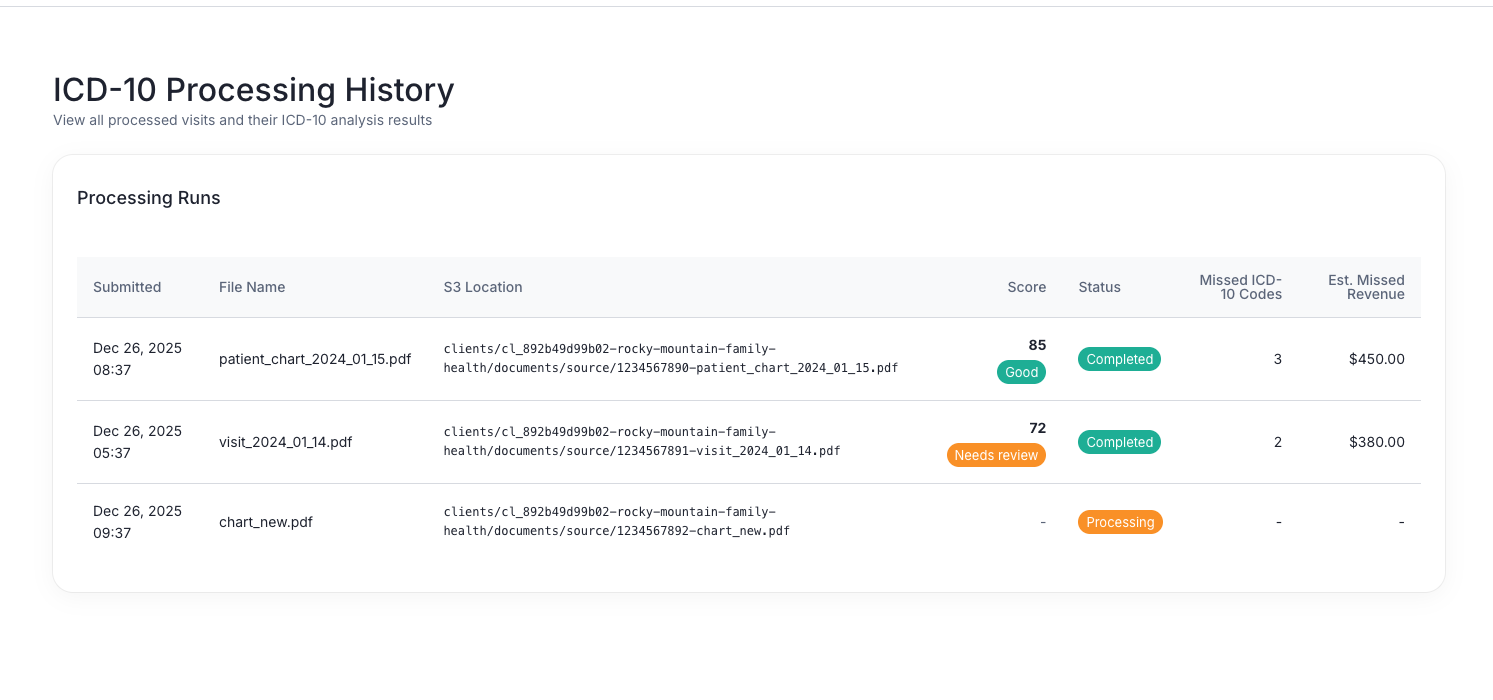The image size is (1493, 700).
Task: Click Completed status for patient_chart row
Action: [1119, 359]
